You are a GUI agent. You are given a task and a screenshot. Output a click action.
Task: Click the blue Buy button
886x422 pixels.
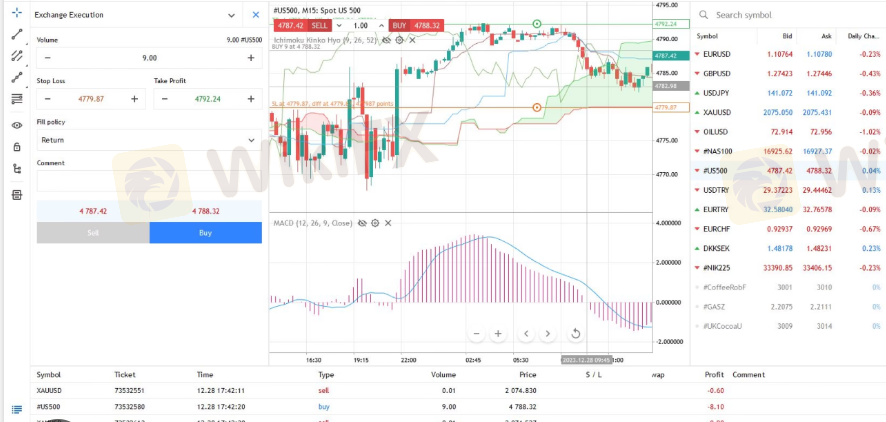click(x=205, y=232)
